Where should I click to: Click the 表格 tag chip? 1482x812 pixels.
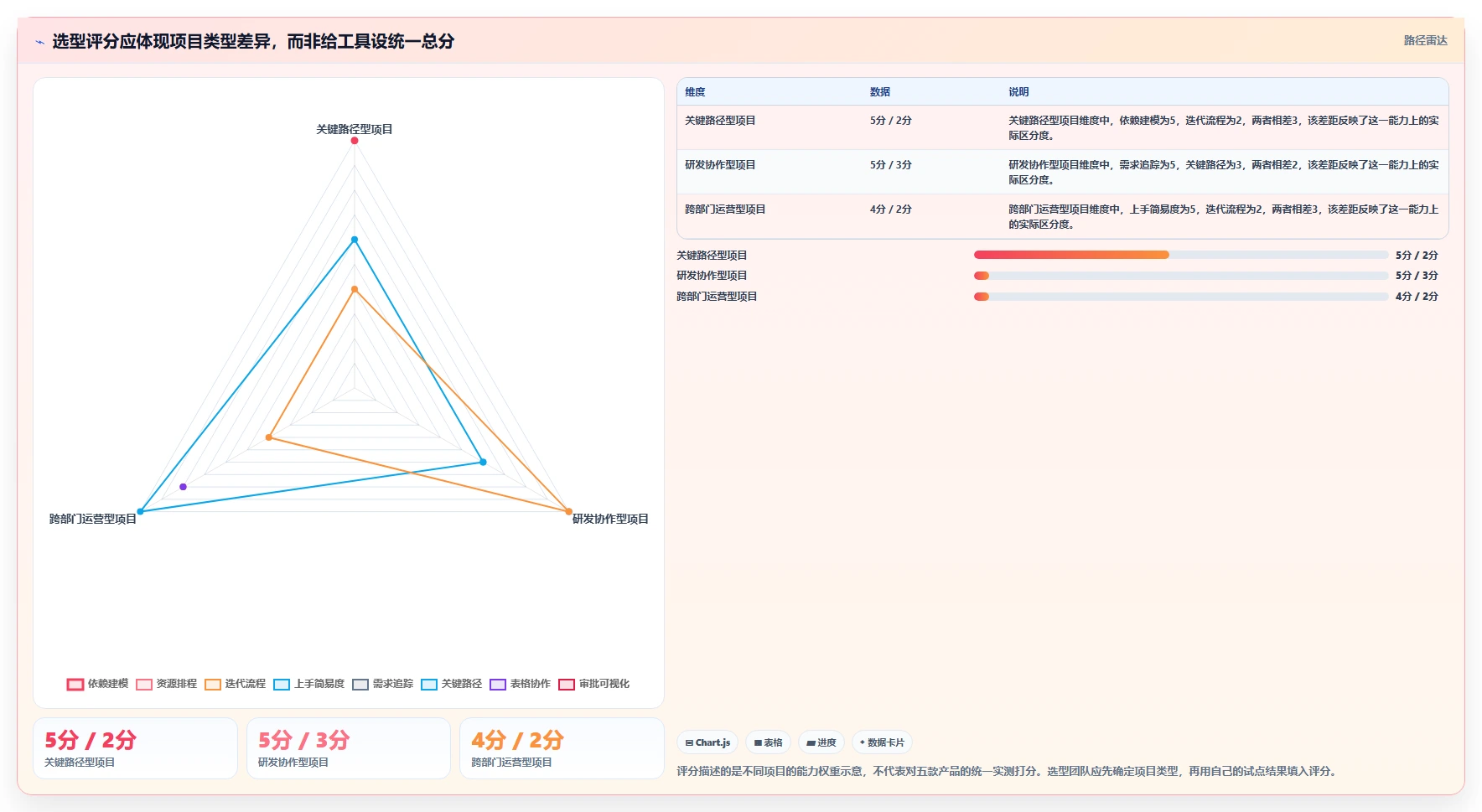(x=768, y=742)
